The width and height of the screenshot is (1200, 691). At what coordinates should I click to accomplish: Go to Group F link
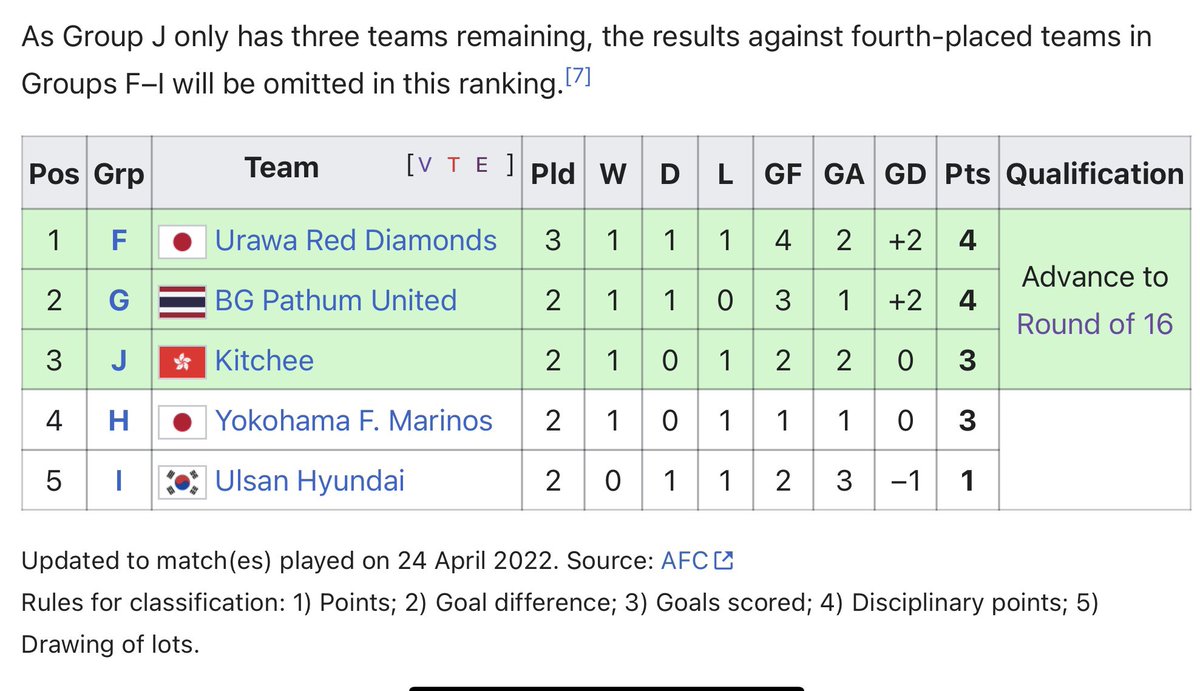tap(118, 241)
